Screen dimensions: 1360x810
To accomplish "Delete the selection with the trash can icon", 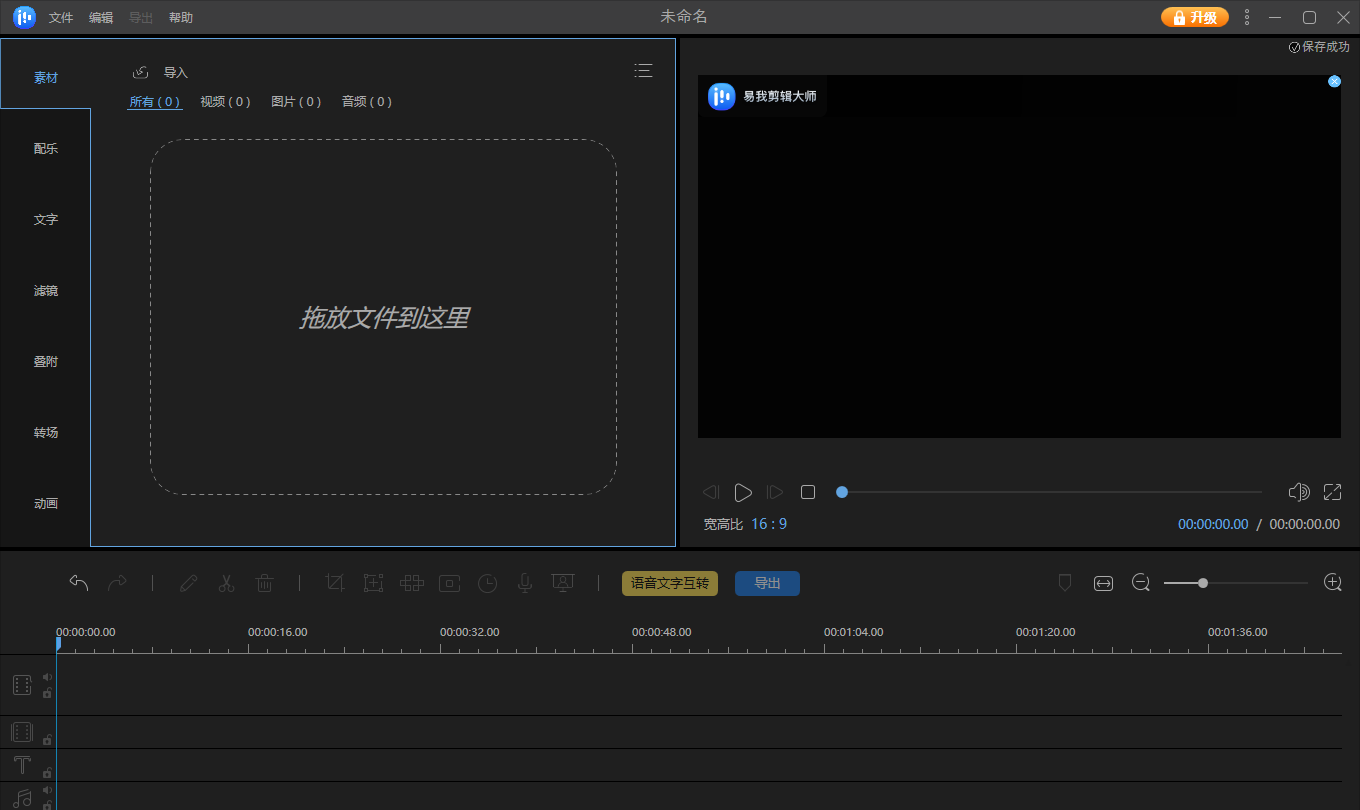I will tap(264, 583).
